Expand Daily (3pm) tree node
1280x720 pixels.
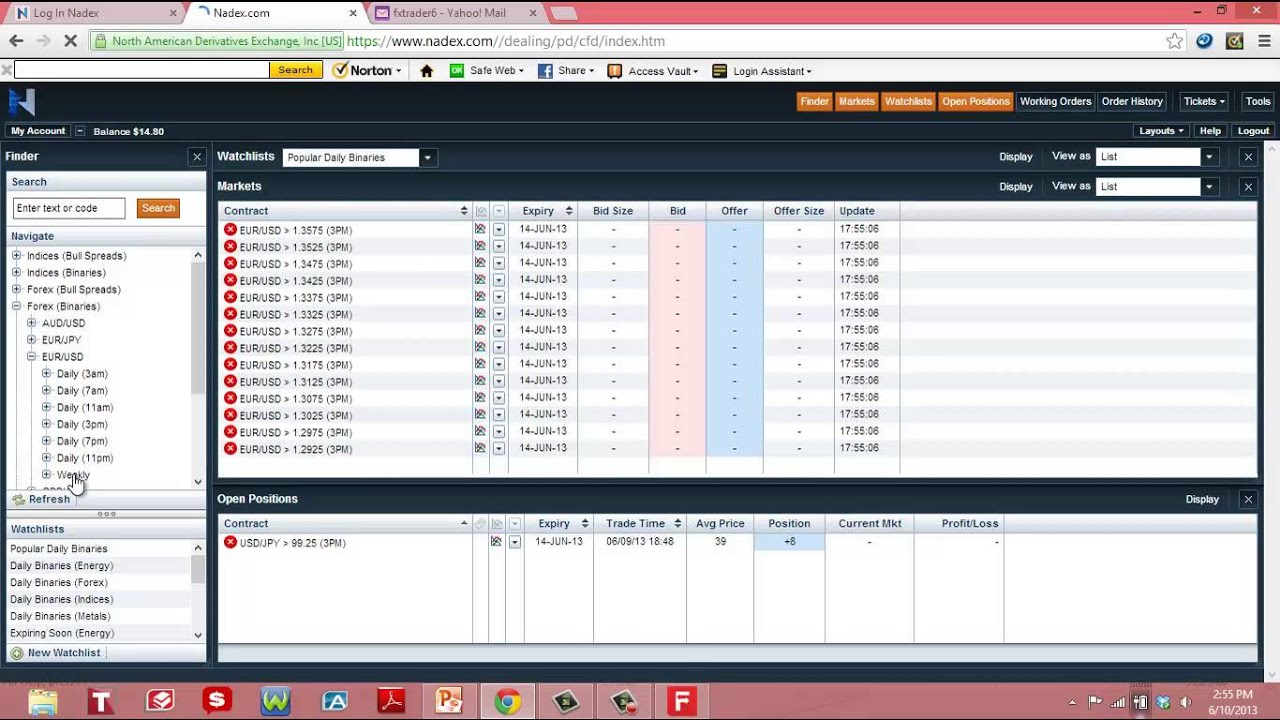(x=46, y=424)
